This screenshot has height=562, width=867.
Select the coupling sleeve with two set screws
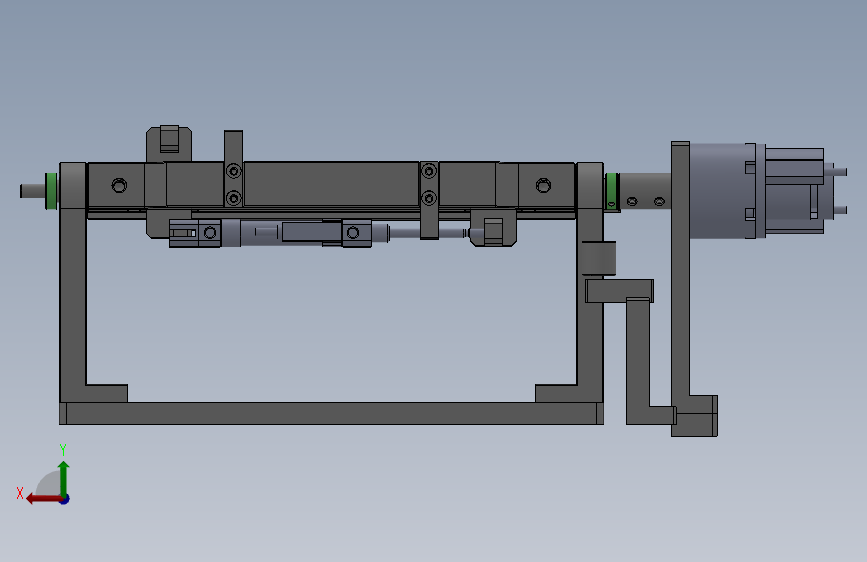645,191
